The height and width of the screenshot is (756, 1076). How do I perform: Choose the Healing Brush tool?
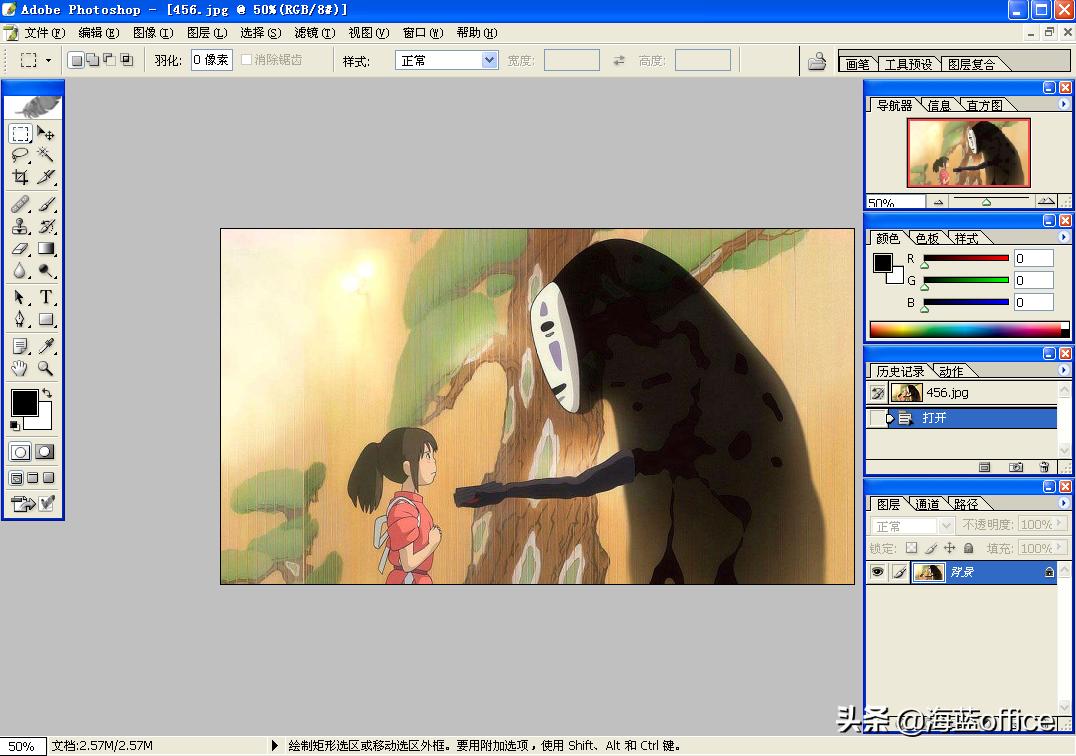click(18, 204)
